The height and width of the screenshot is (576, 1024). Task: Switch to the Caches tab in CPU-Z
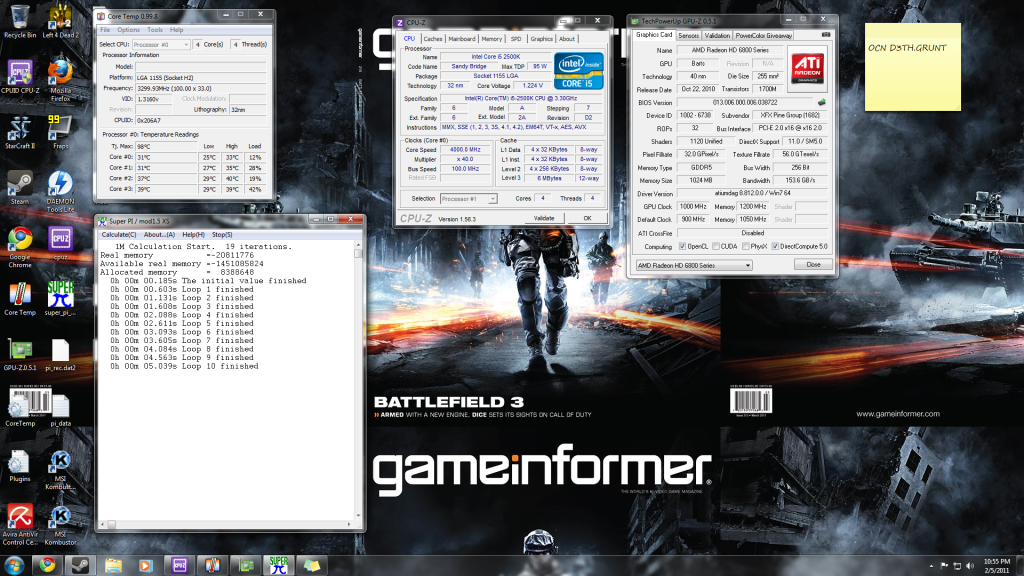pos(432,39)
